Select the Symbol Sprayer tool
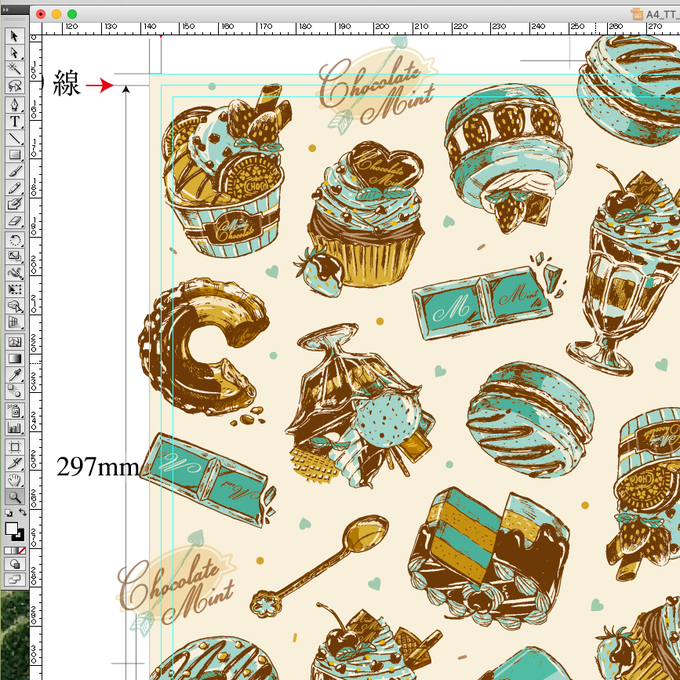 (14, 410)
